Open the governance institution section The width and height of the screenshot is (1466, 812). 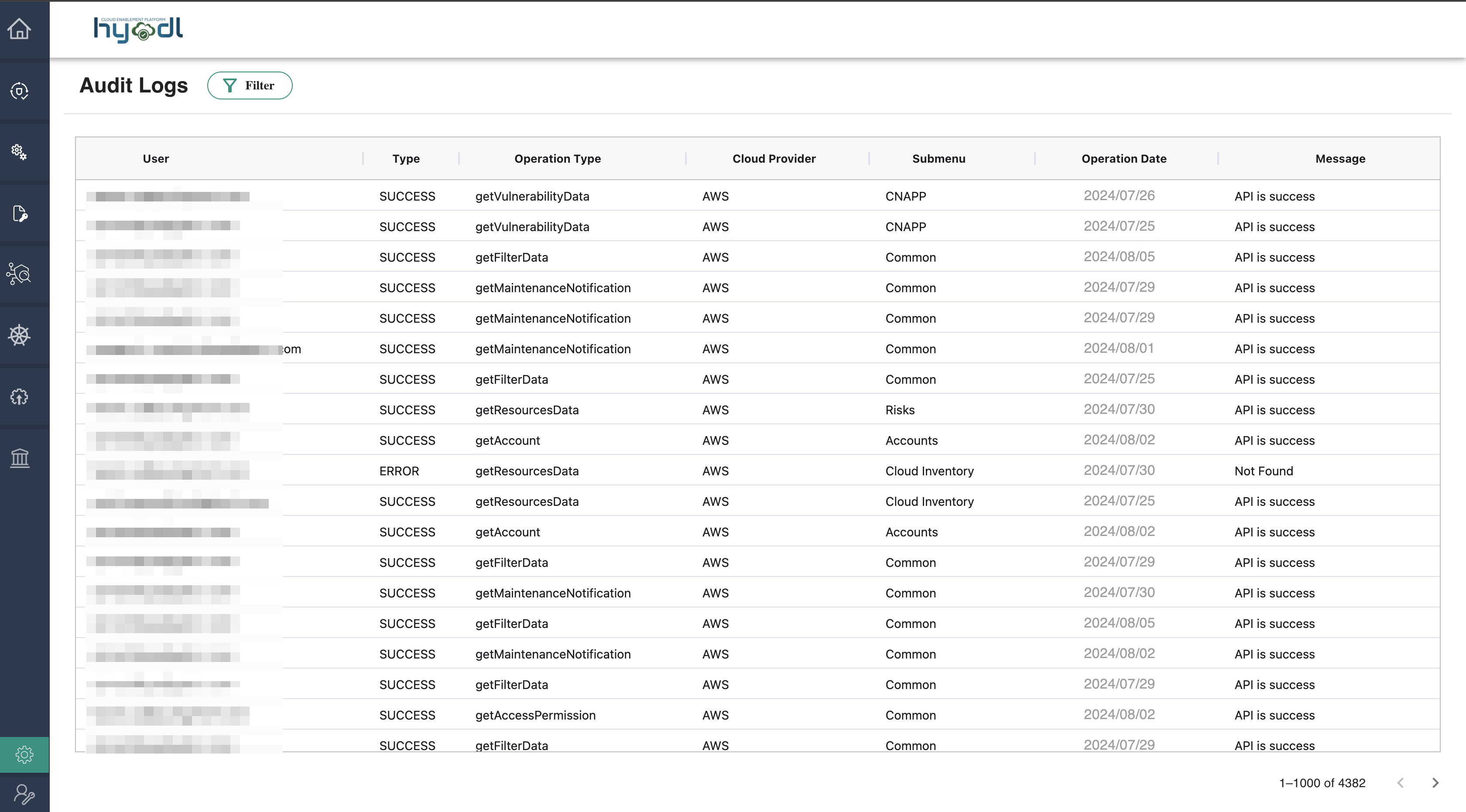coord(20,458)
